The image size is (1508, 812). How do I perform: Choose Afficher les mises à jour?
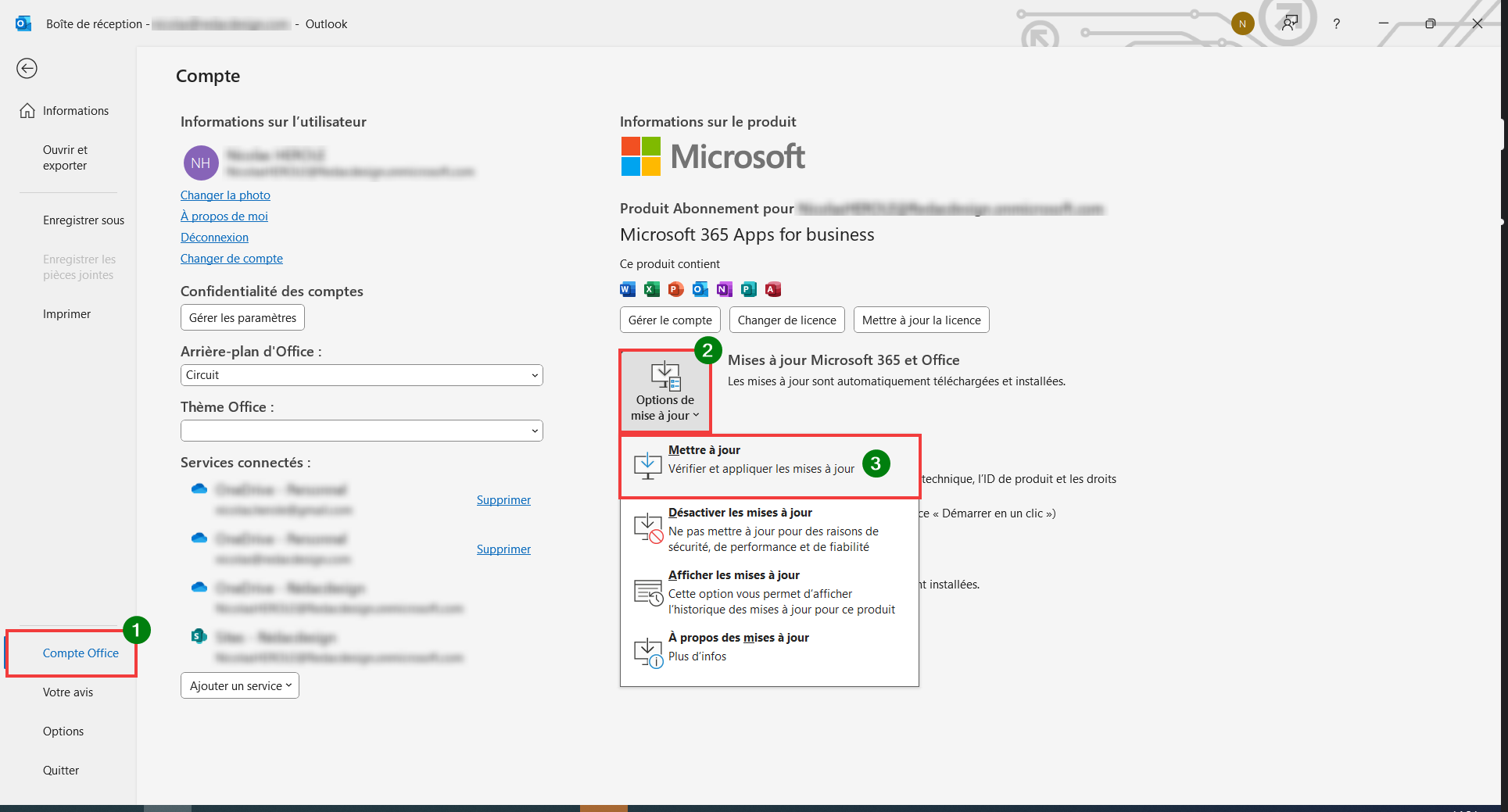[x=770, y=592]
